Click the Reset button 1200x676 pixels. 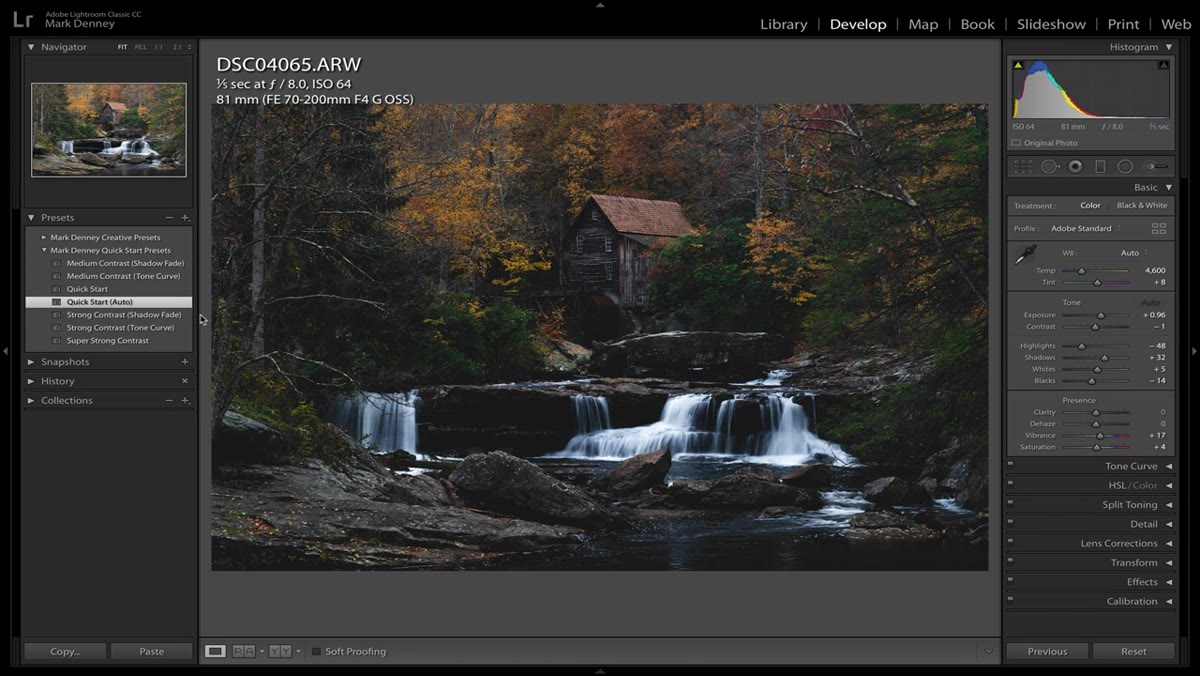1134,651
